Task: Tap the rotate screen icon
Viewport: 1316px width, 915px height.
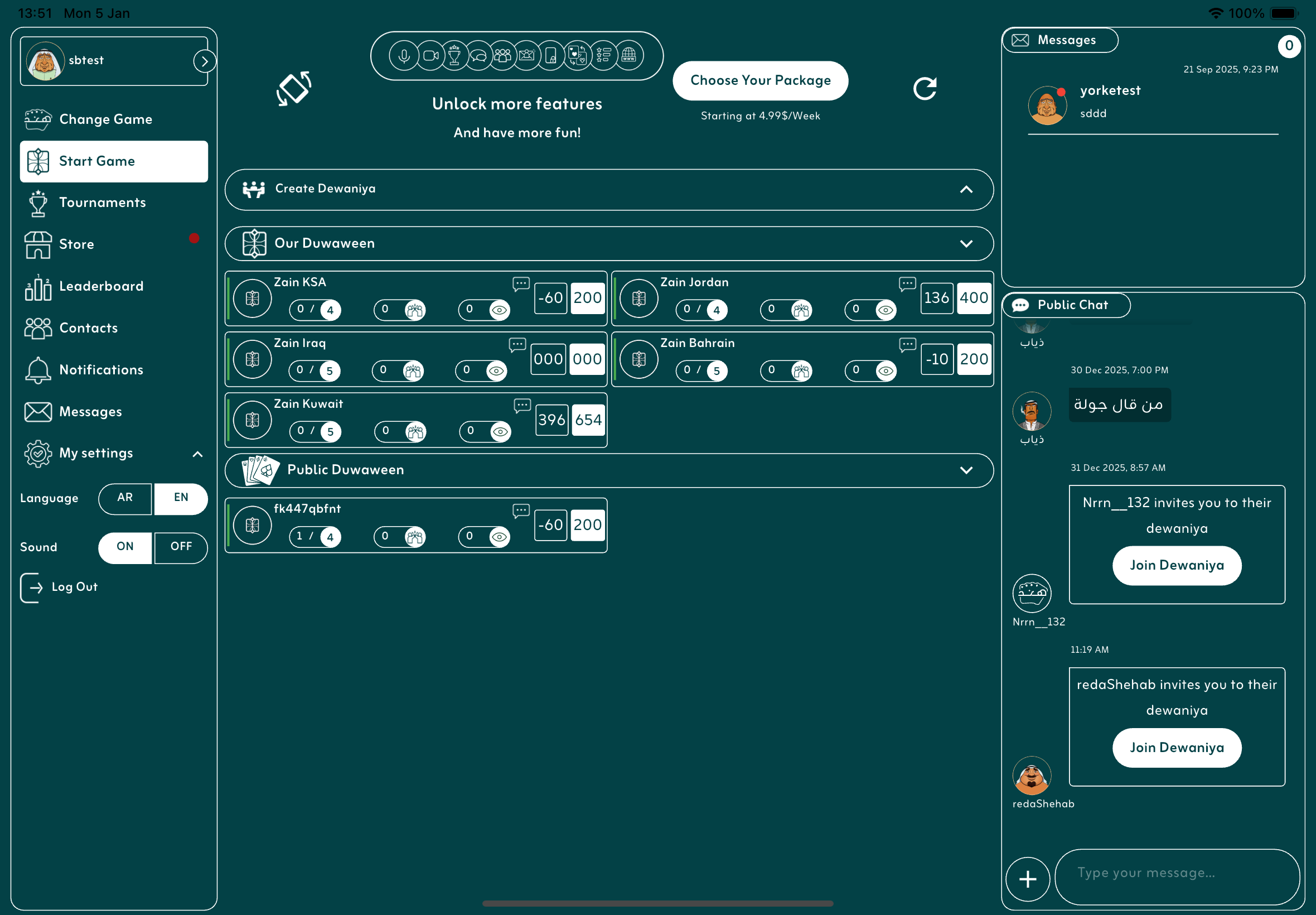Action: [293, 89]
